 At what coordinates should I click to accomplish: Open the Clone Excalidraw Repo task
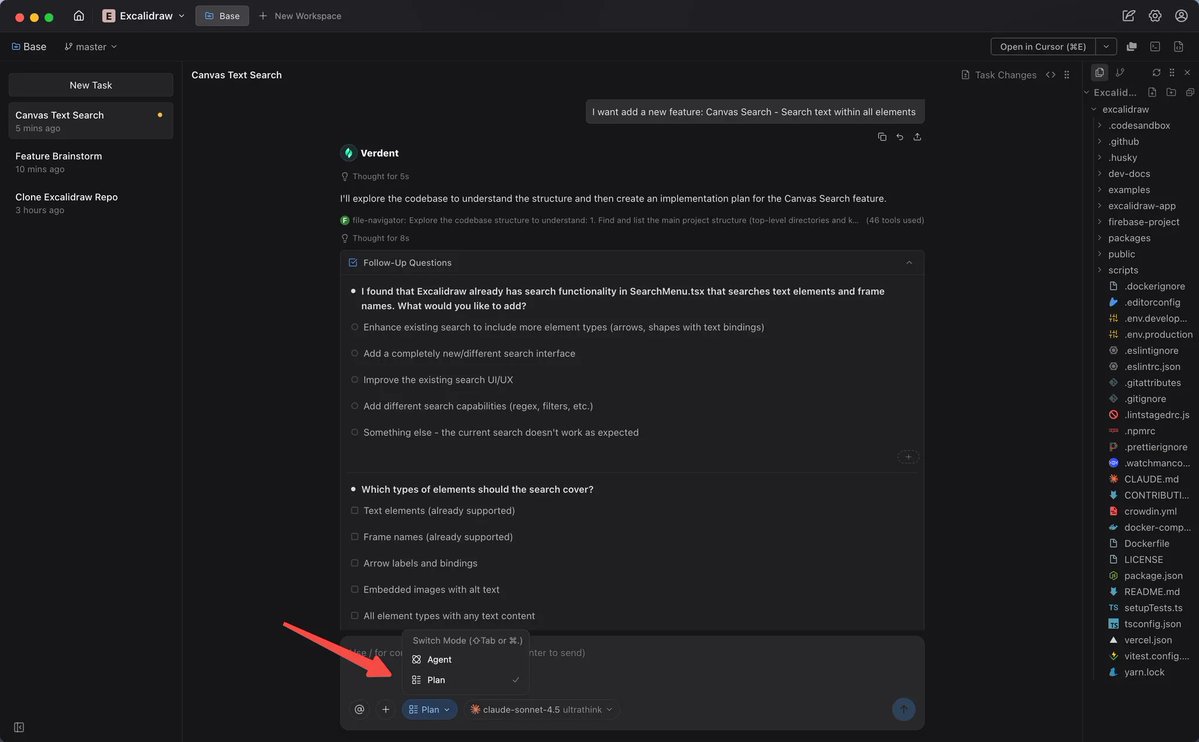(x=90, y=203)
